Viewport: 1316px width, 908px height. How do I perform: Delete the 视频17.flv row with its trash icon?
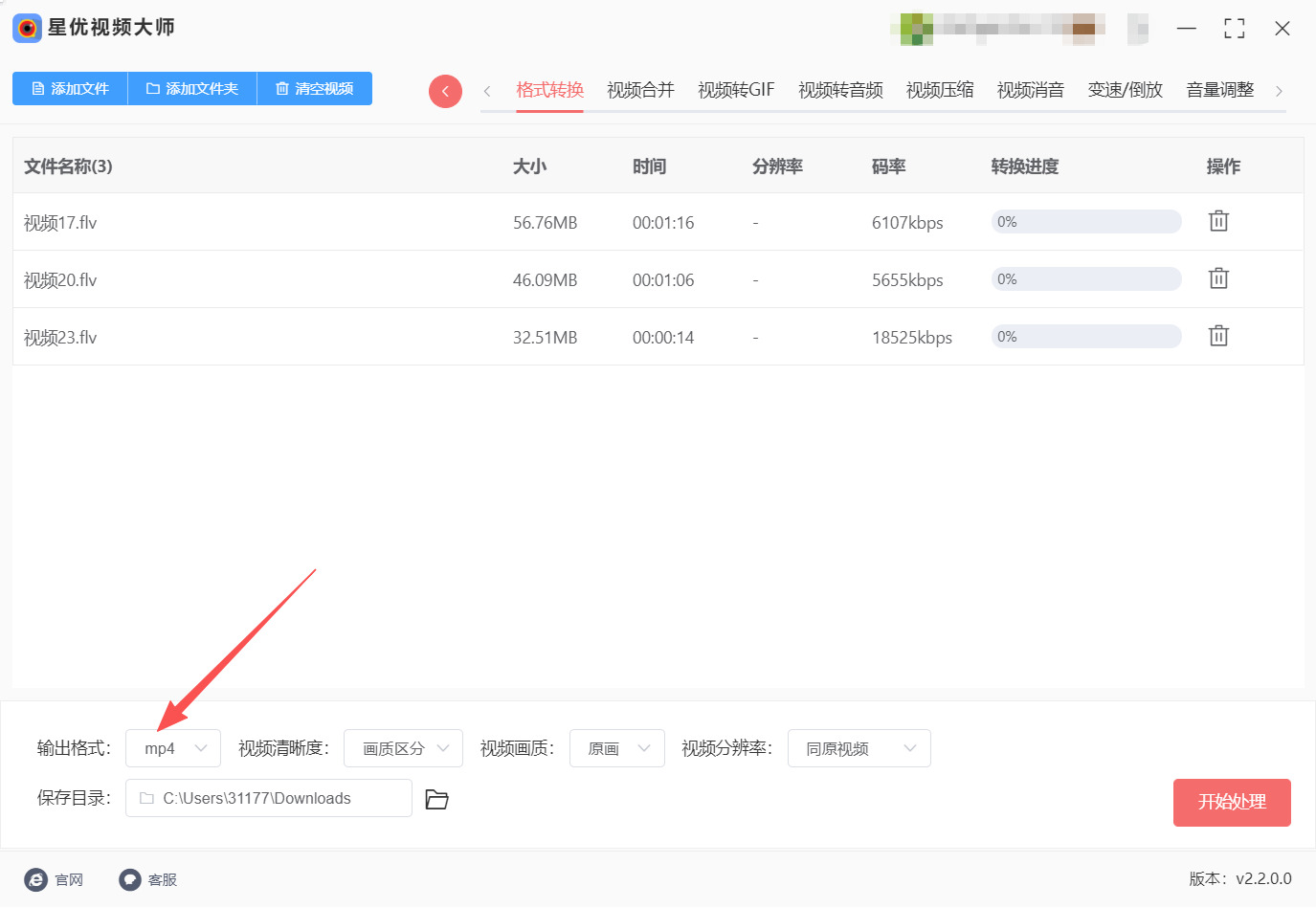click(1218, 221)
